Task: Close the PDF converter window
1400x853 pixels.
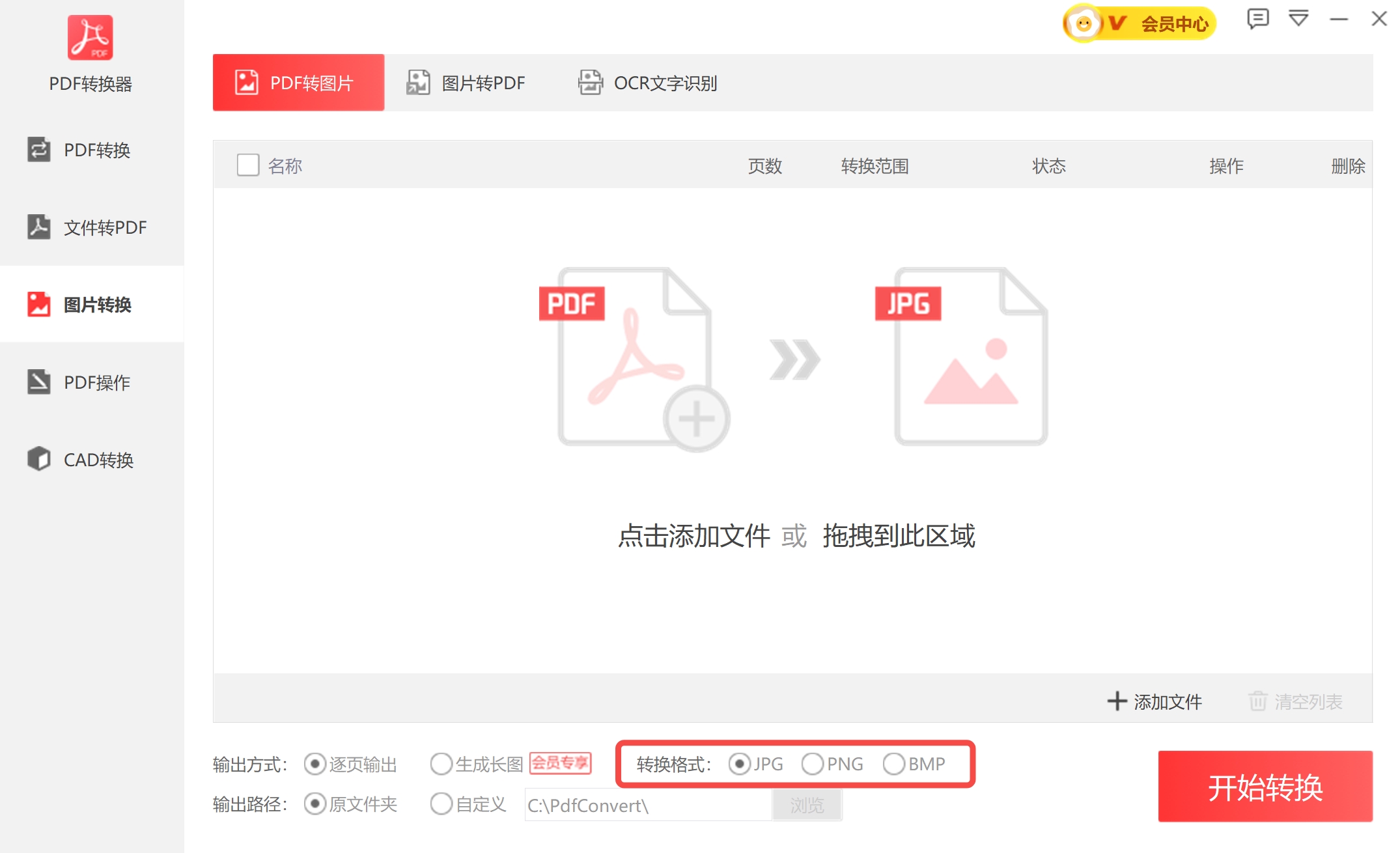Action: coord(1379,19)
